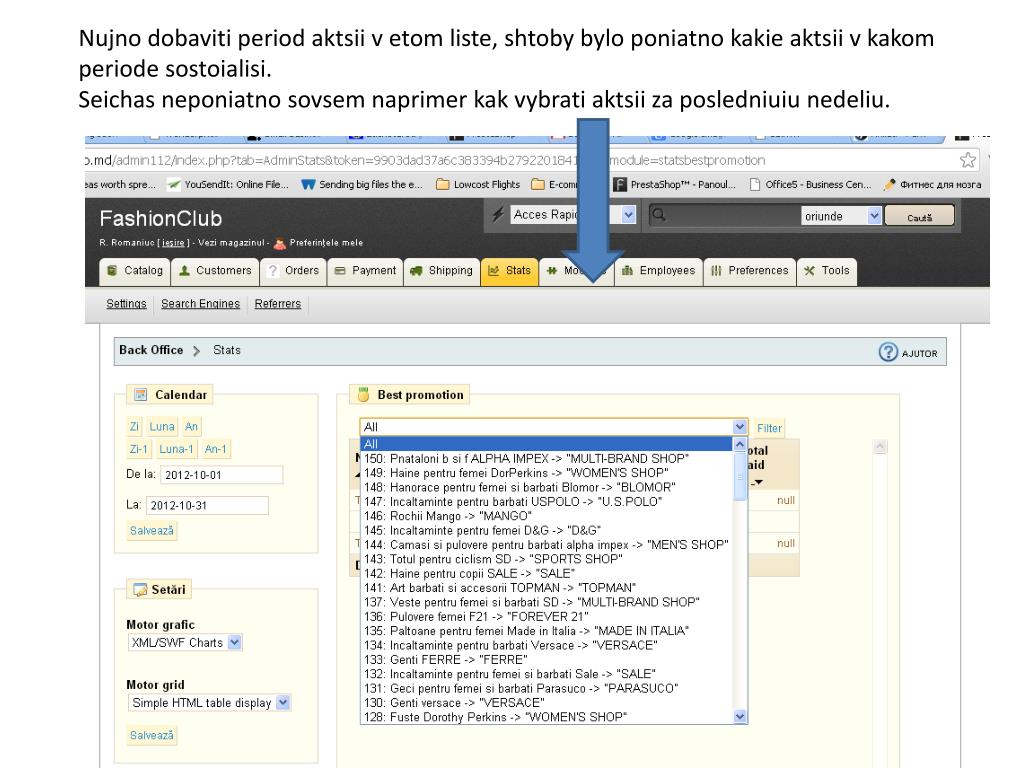Select the Luna-1 calendar shortcut

(176, 449)
